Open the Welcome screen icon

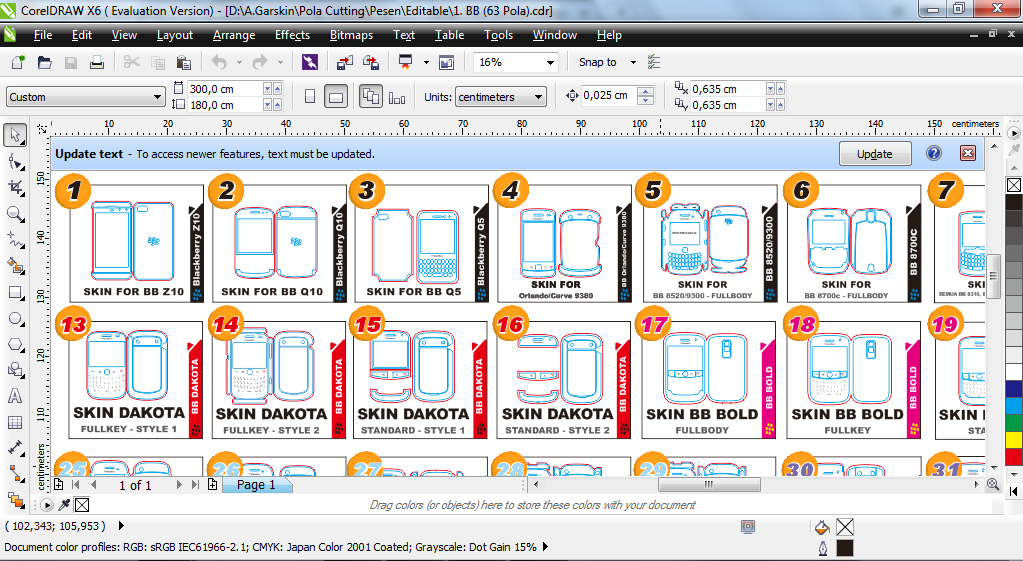coord(446,62)
